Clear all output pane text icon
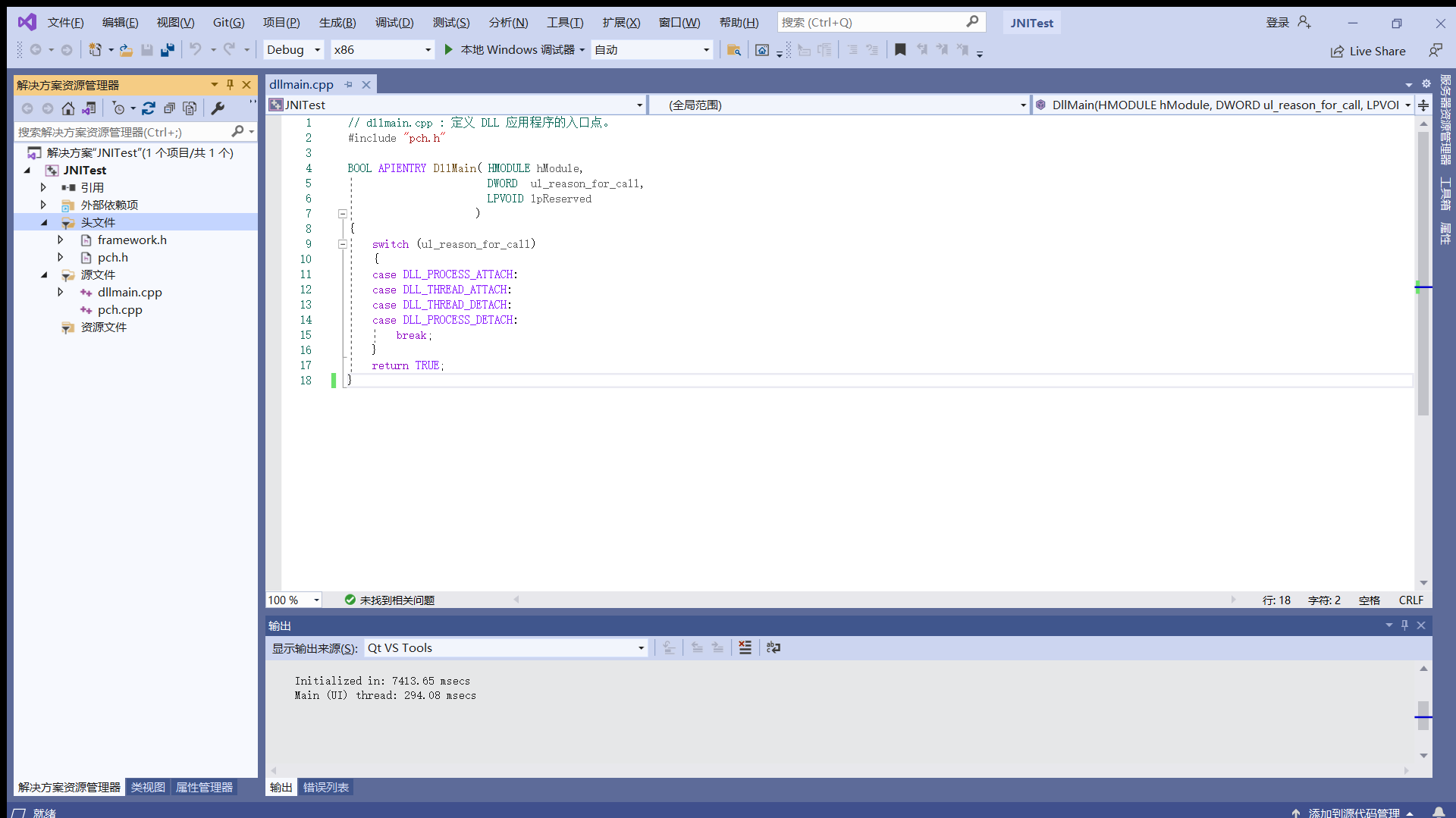This screenshot has width=1456, height=818. tap(745, 647)
